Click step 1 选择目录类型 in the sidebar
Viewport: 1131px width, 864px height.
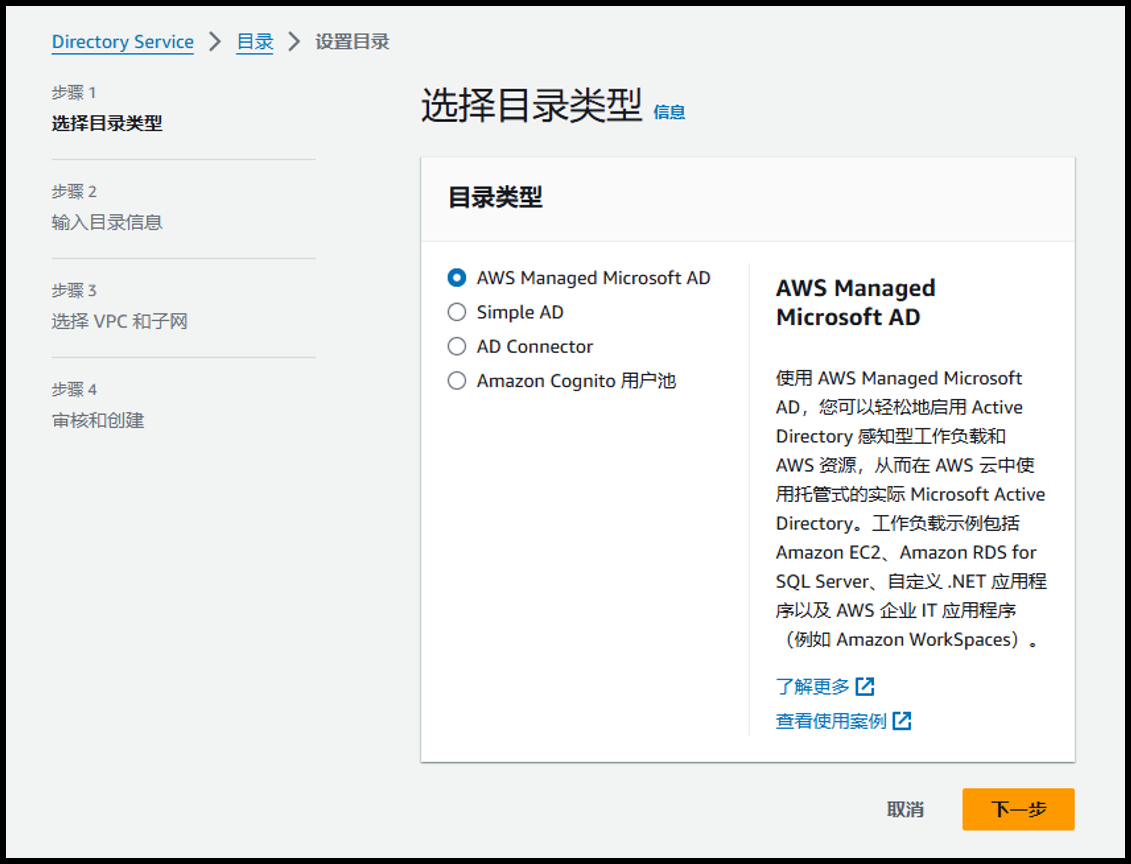point(107,123)
